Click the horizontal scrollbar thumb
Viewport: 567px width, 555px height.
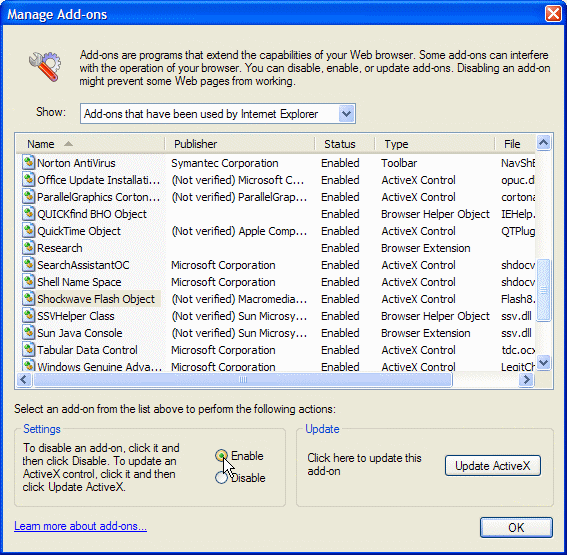(243, 380)
